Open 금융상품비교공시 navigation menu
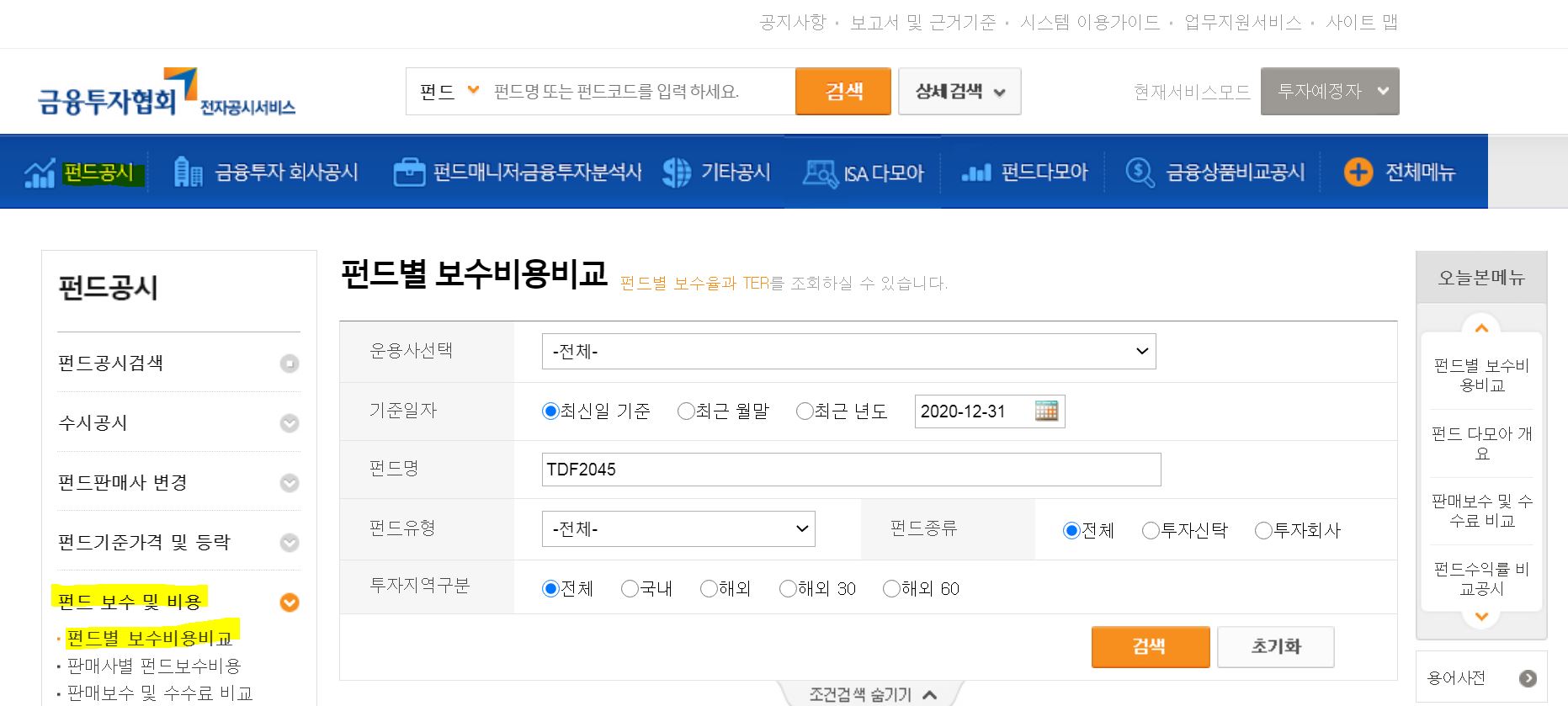This screenshot has height=706, width=1568. pos(1235,173)
